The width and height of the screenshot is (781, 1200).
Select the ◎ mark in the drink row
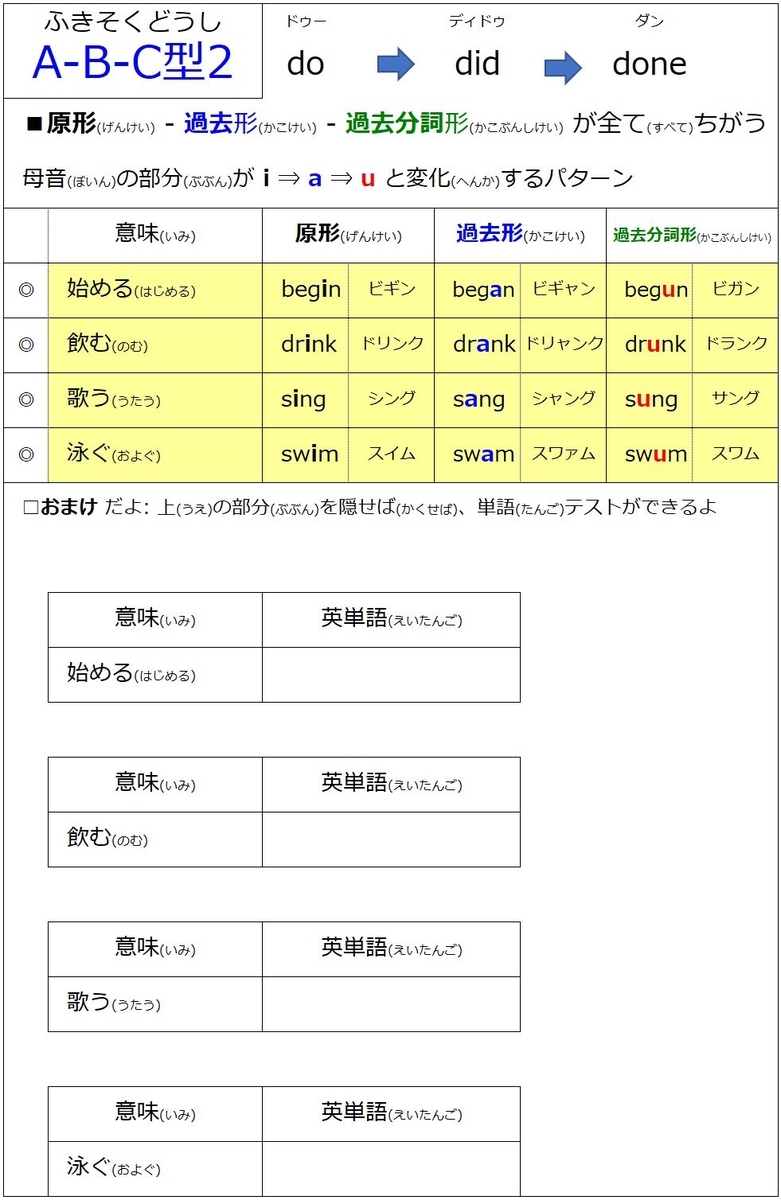[x=26, y=345]
